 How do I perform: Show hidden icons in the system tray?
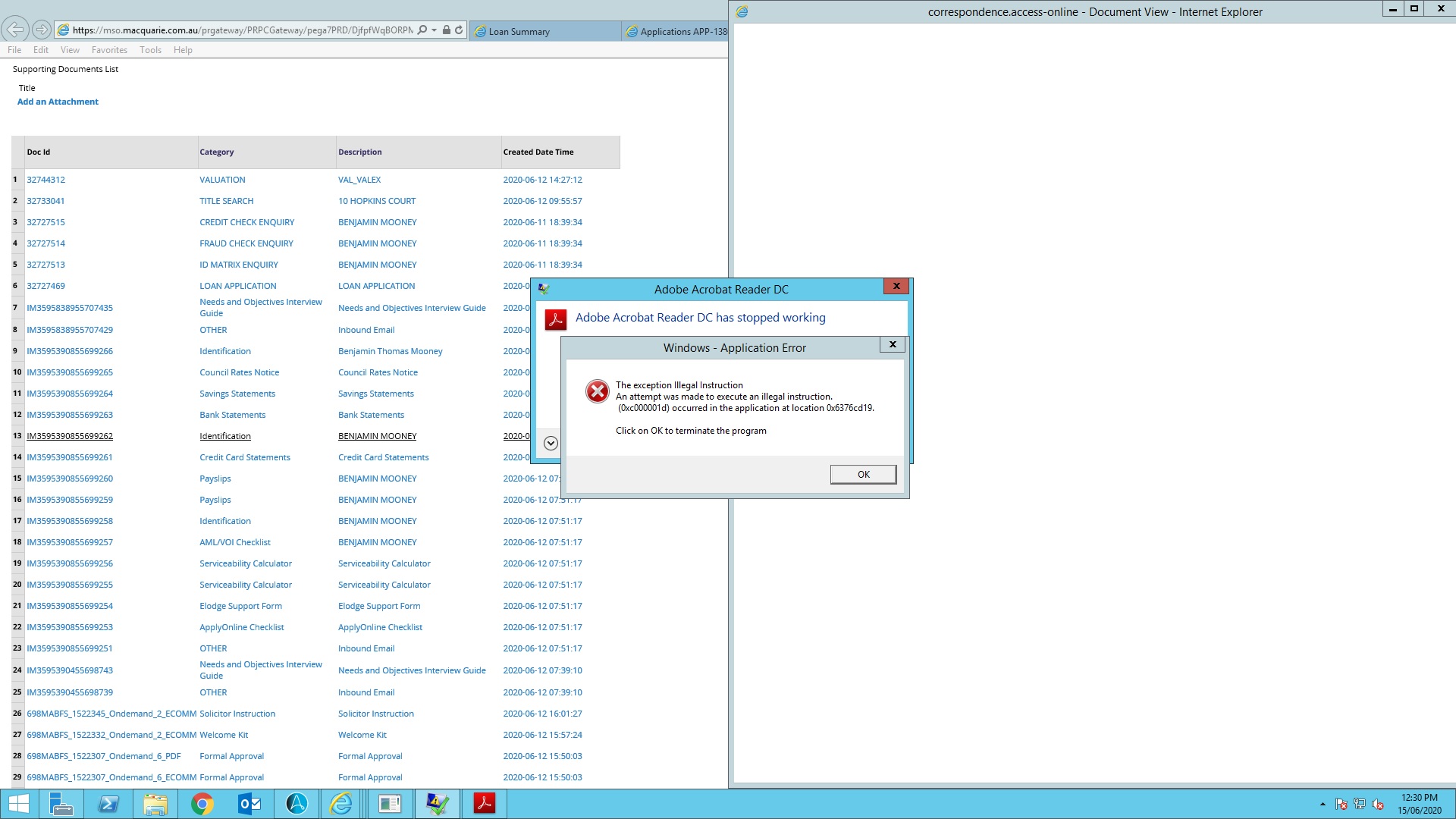click(1321, 803)
